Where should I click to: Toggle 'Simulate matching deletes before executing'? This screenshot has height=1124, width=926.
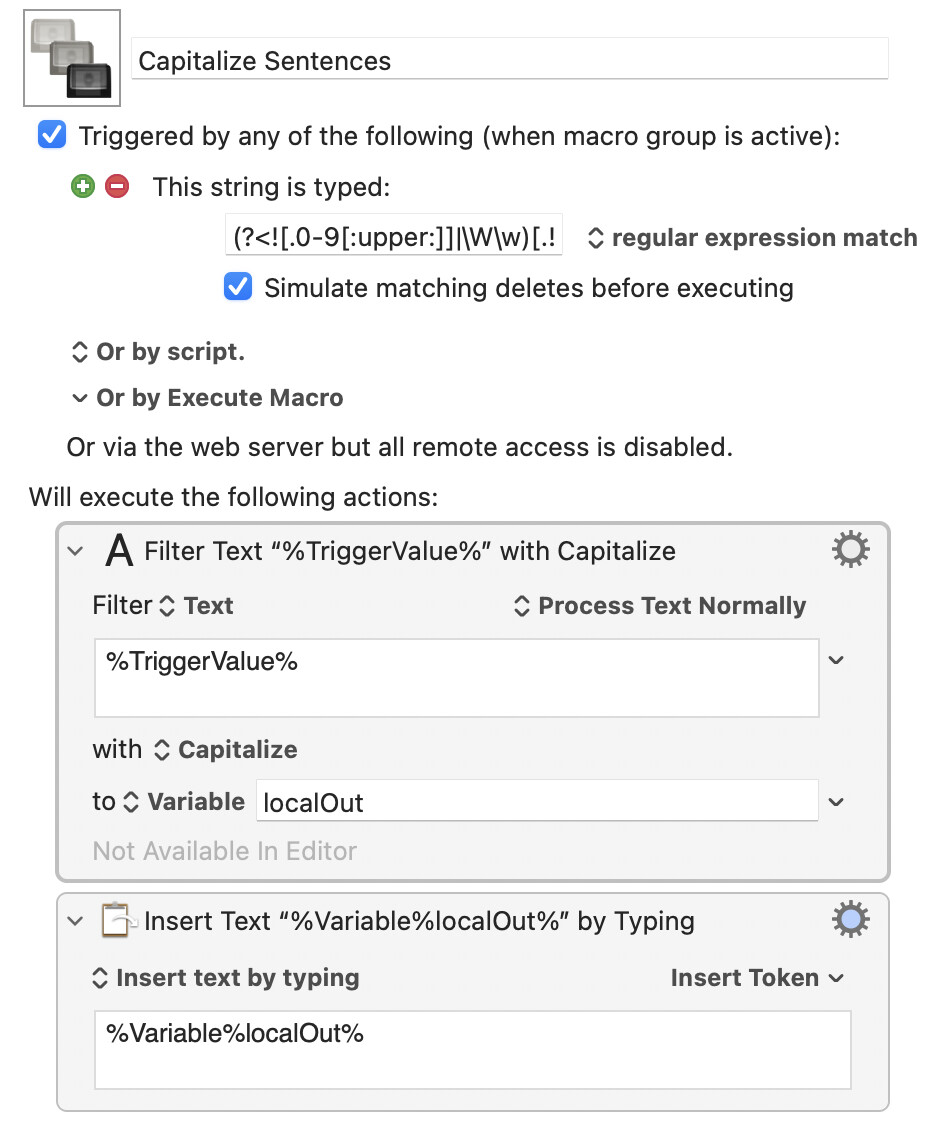[238, 288]
